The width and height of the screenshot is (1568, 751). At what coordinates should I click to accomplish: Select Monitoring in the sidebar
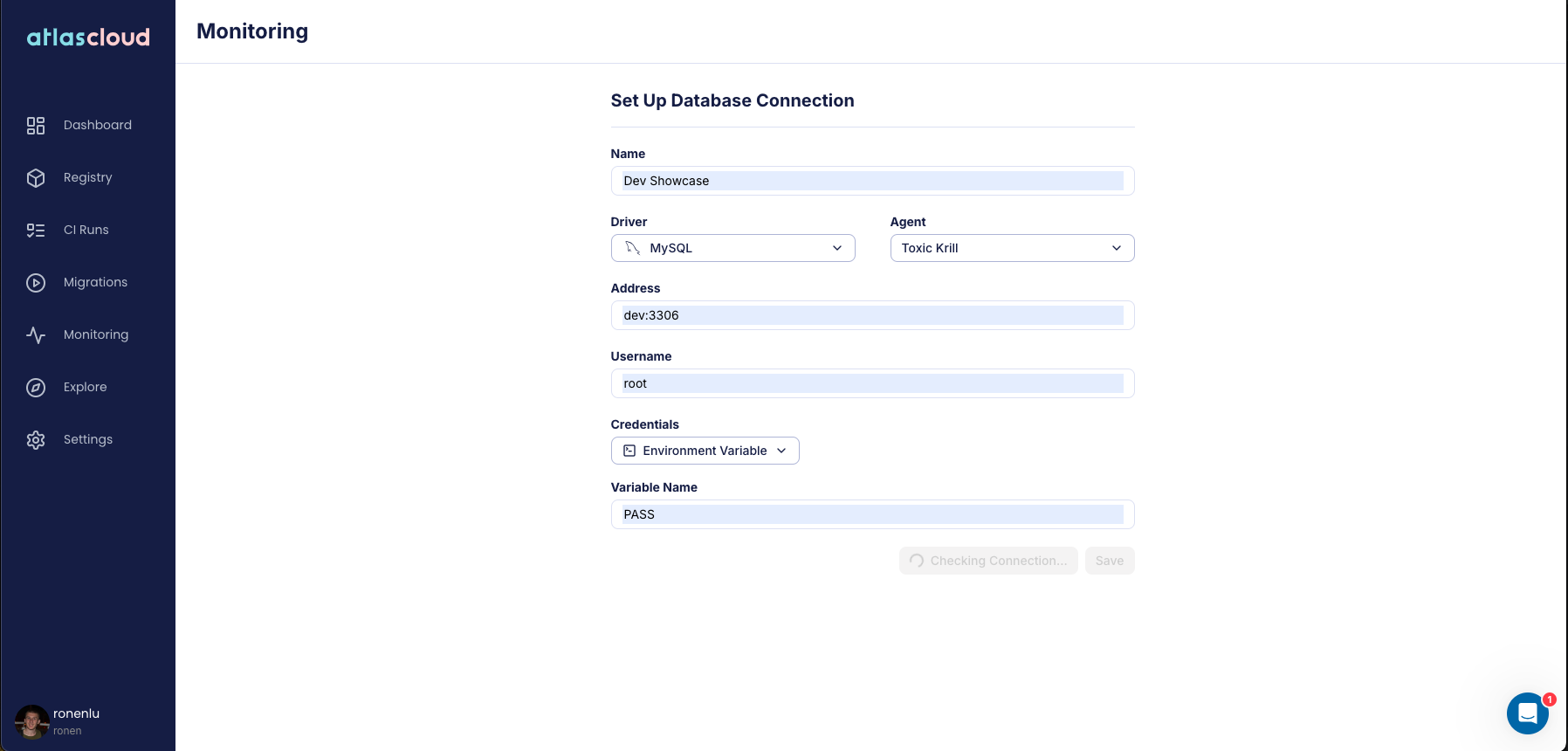(x=96, y=334)
